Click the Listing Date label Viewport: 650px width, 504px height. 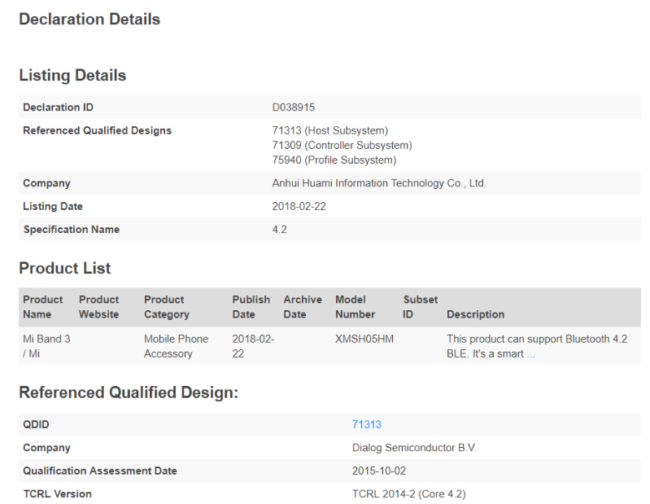(53, 206)
